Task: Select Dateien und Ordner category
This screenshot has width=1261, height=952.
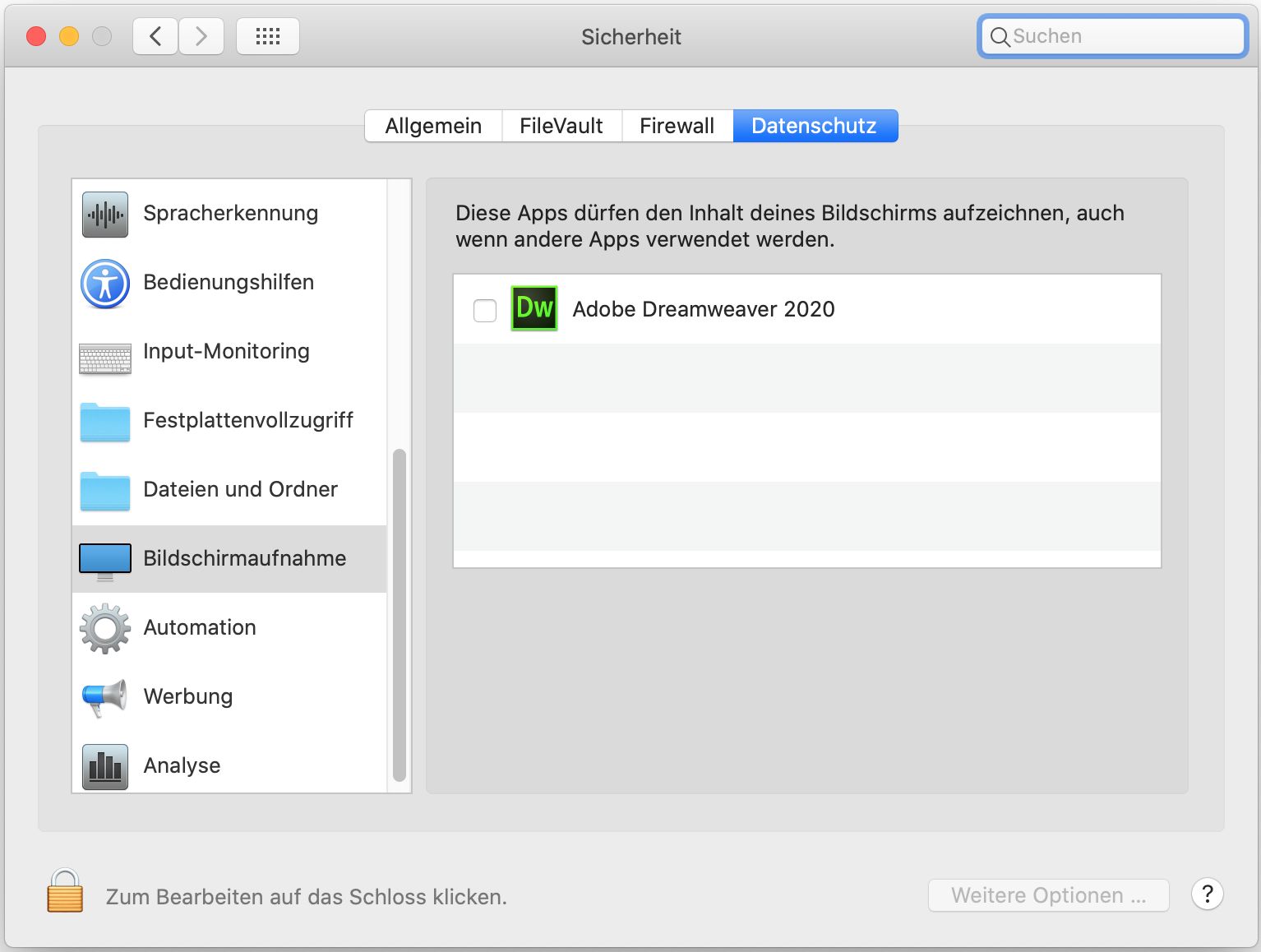Action: (x=229, y=491)
